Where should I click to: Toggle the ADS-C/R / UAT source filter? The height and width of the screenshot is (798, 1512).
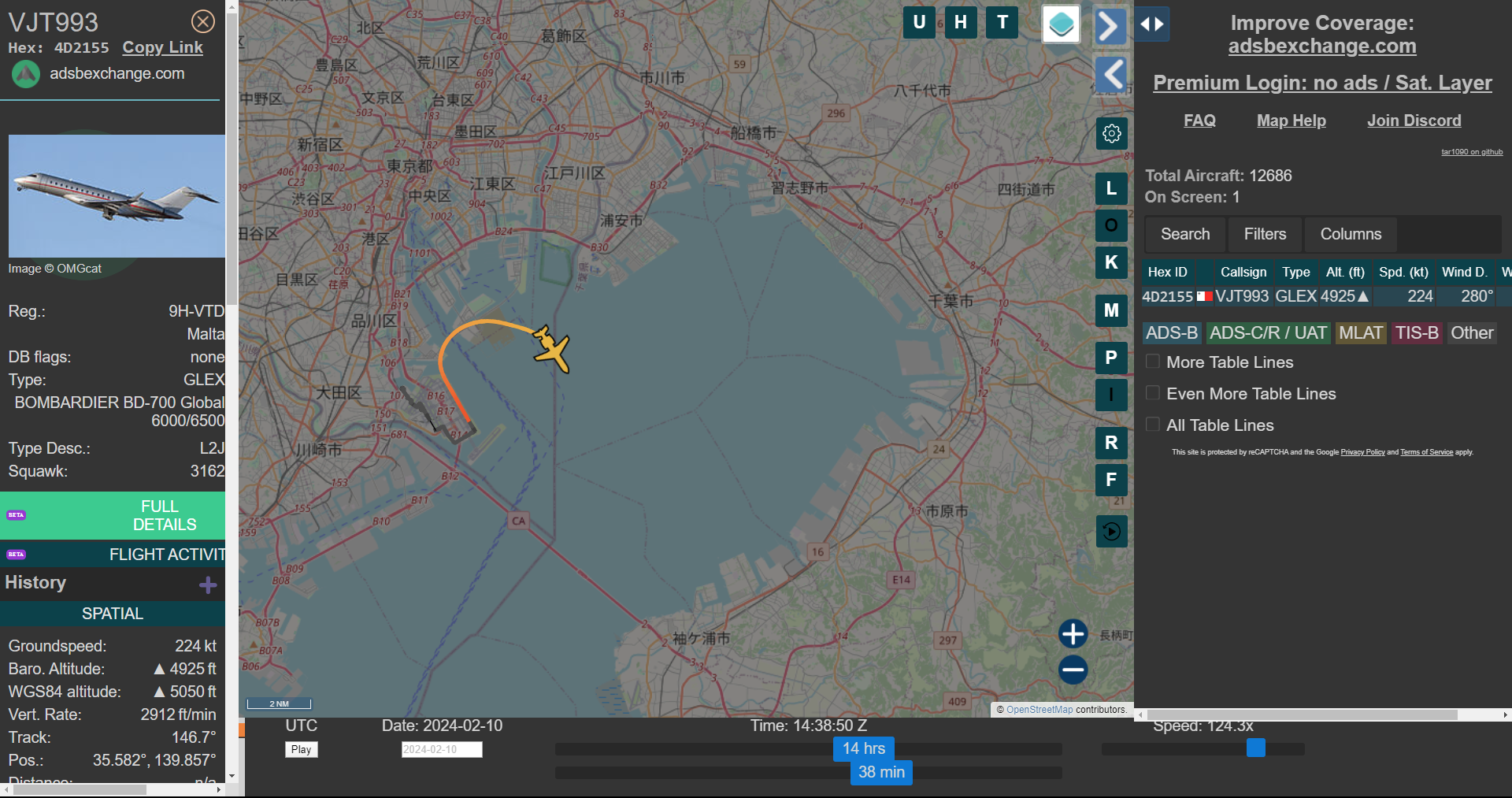(x=1268, y=333)
